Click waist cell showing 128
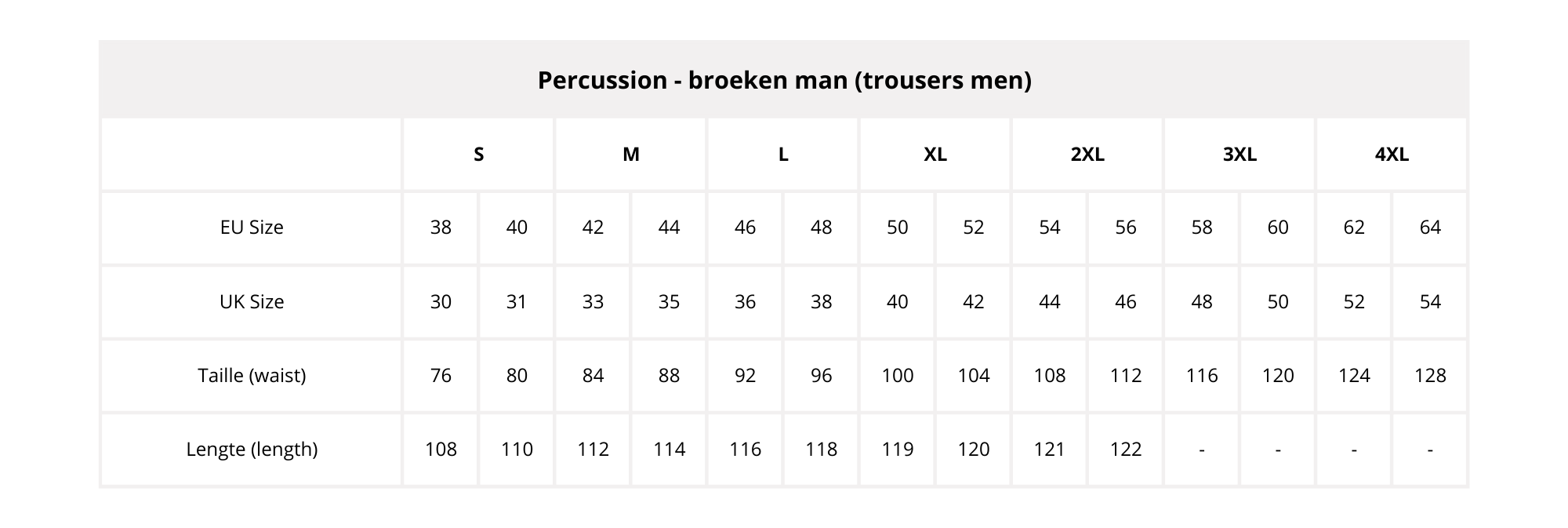 (x=1430, y=375)
